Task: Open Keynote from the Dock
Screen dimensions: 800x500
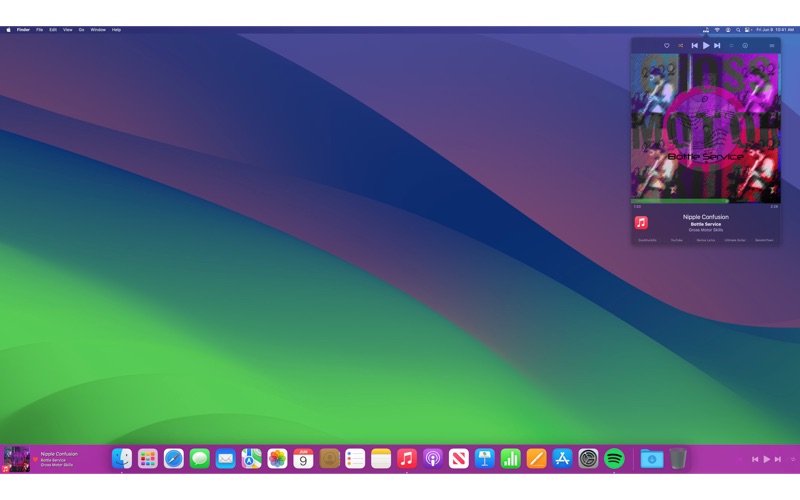Action: coord(485,458)
